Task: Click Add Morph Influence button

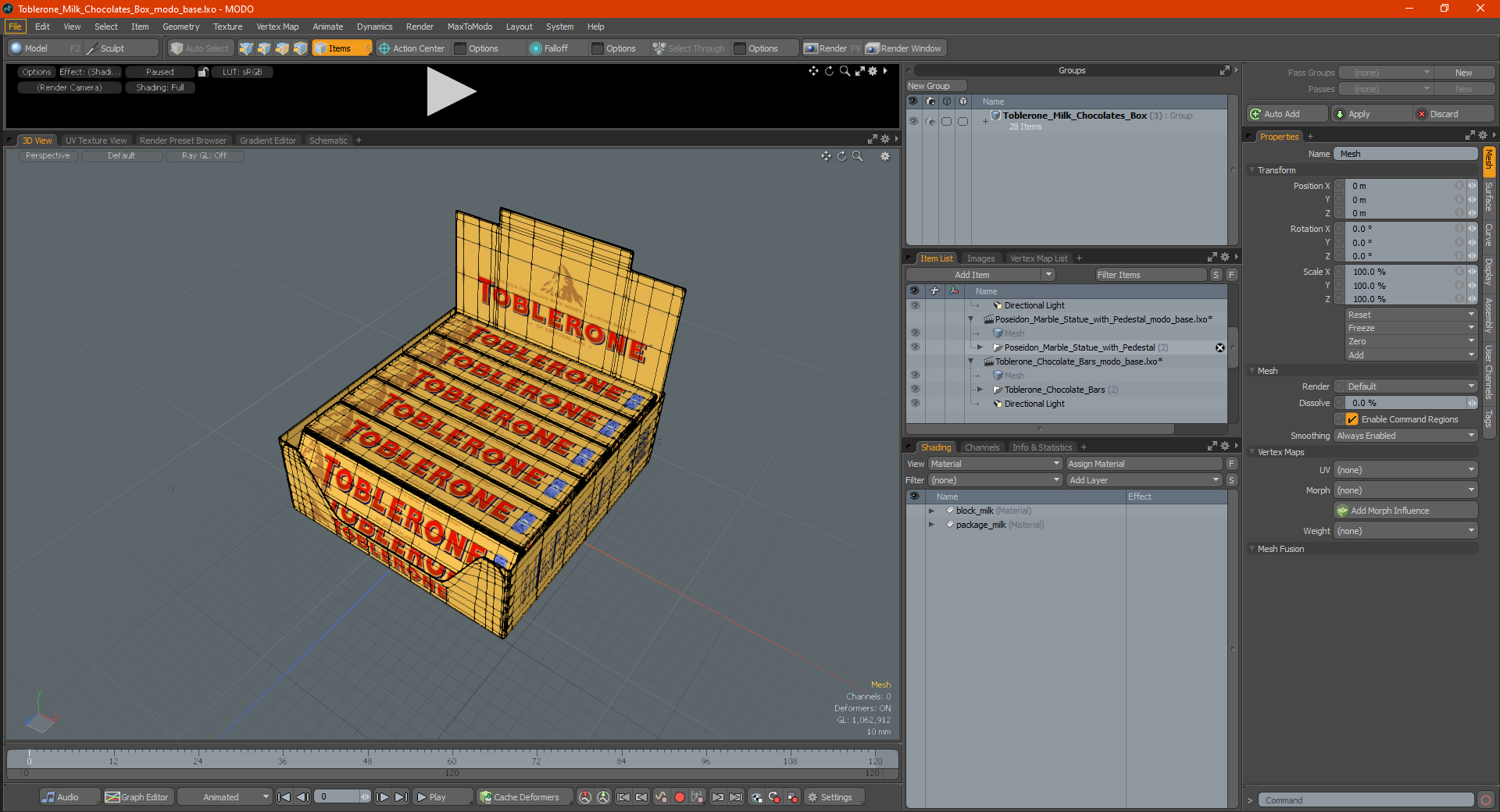Action: pos(1405,511)
